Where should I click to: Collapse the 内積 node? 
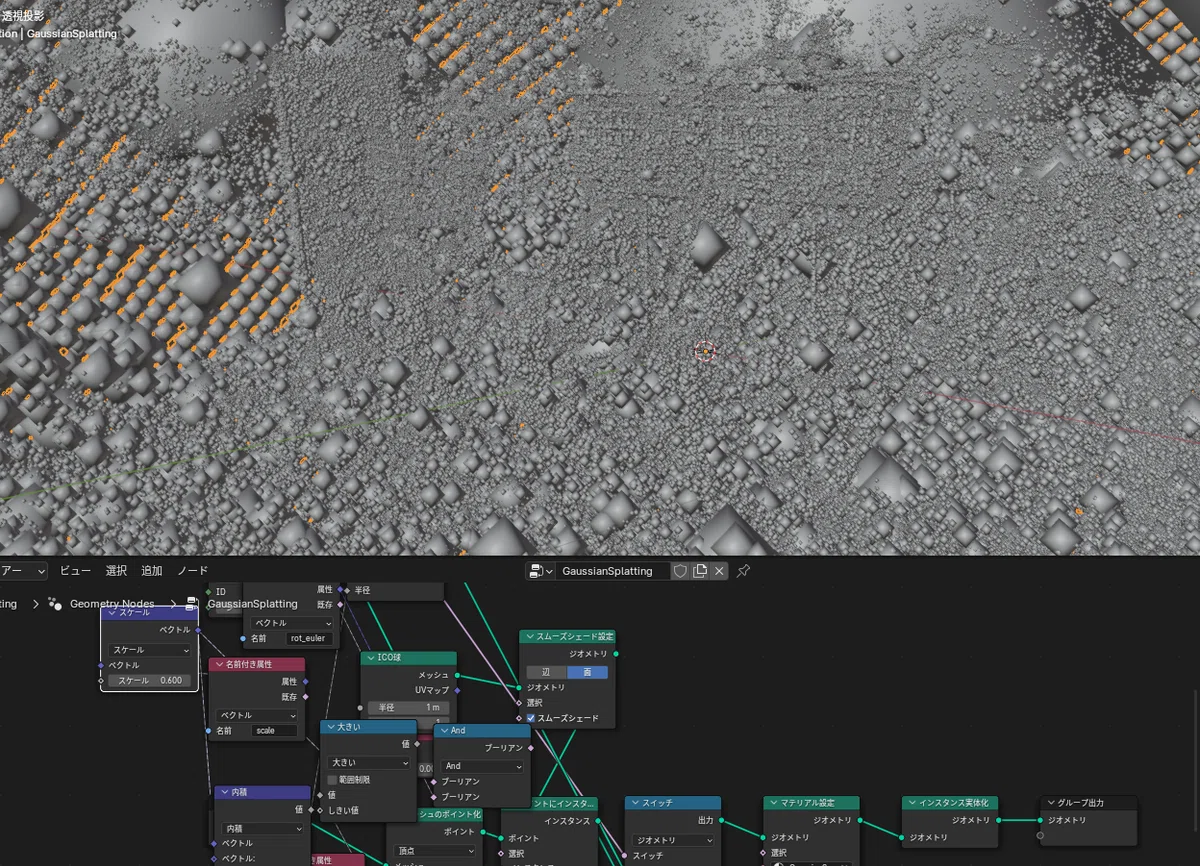click(x=225, y=793)
